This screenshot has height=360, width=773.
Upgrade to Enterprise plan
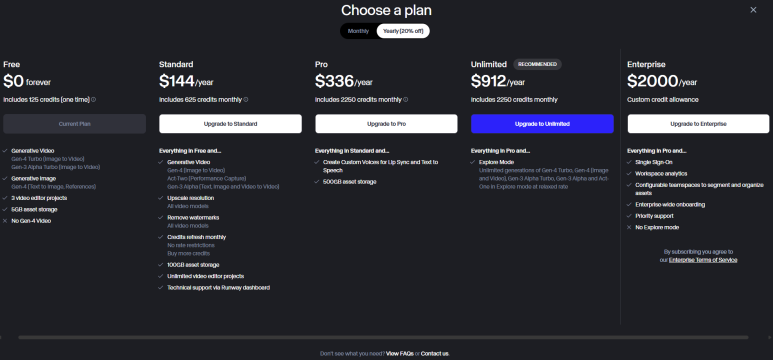tap(698, 124)
